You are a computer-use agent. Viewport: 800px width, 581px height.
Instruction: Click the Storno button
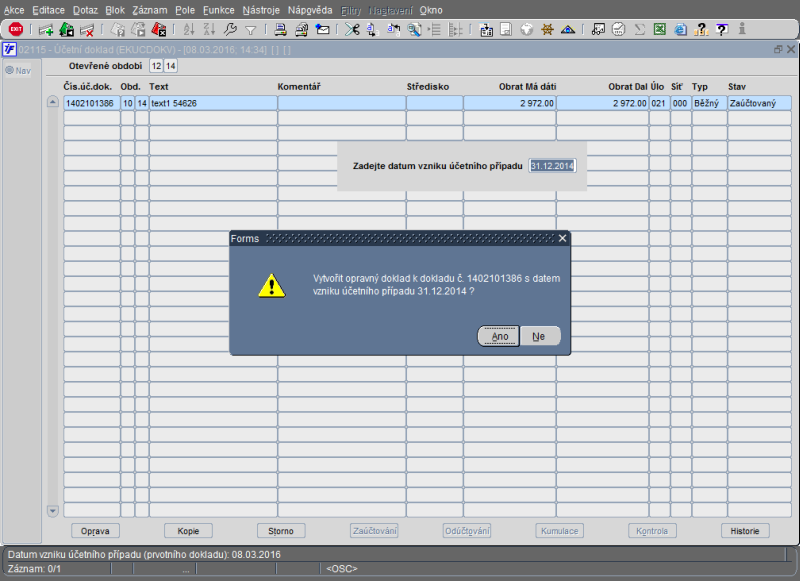click(x=281, y=531)
